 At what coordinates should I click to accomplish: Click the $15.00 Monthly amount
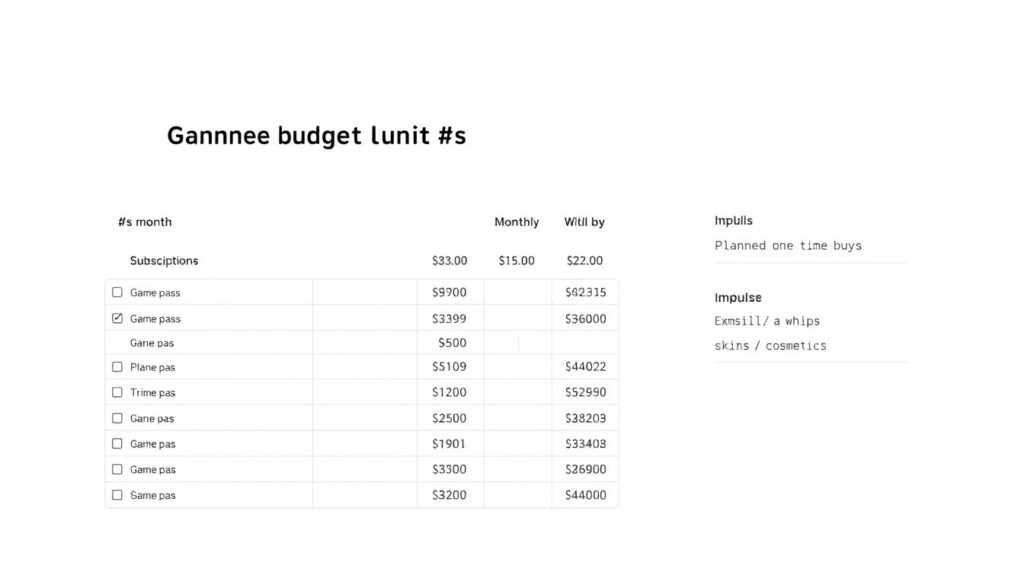pyautogui.click(x=516, y=260)
